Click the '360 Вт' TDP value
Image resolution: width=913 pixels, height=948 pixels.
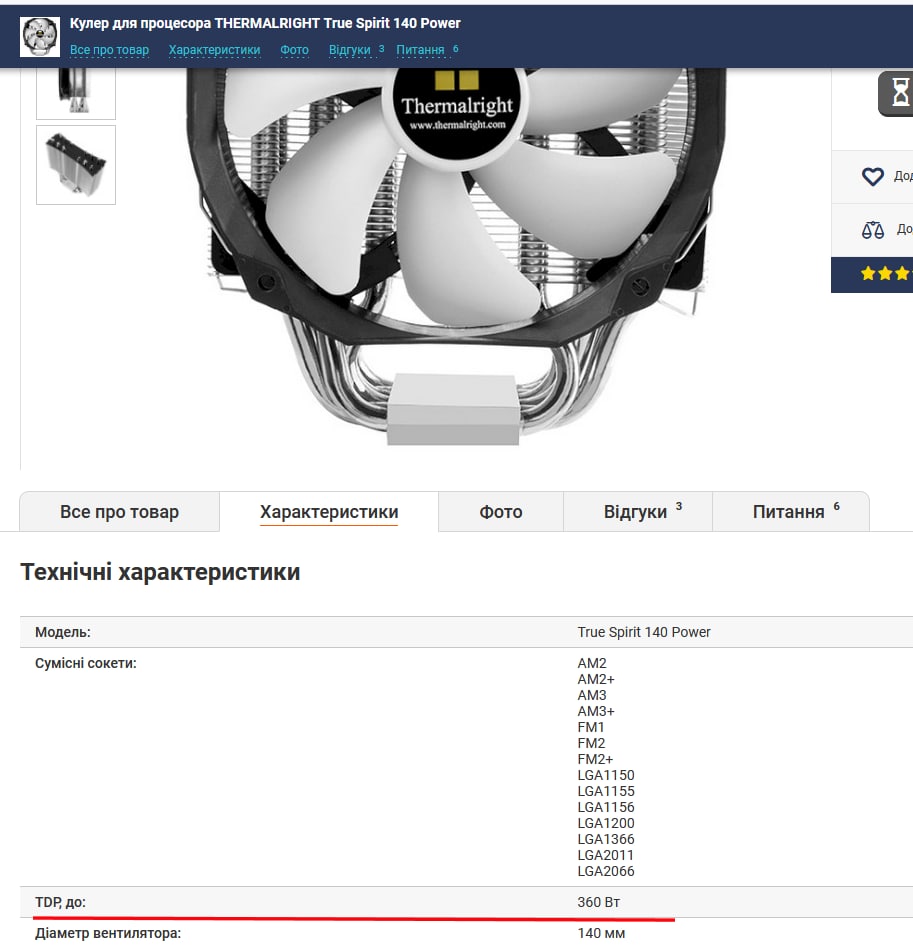click(x=599, y=903)
